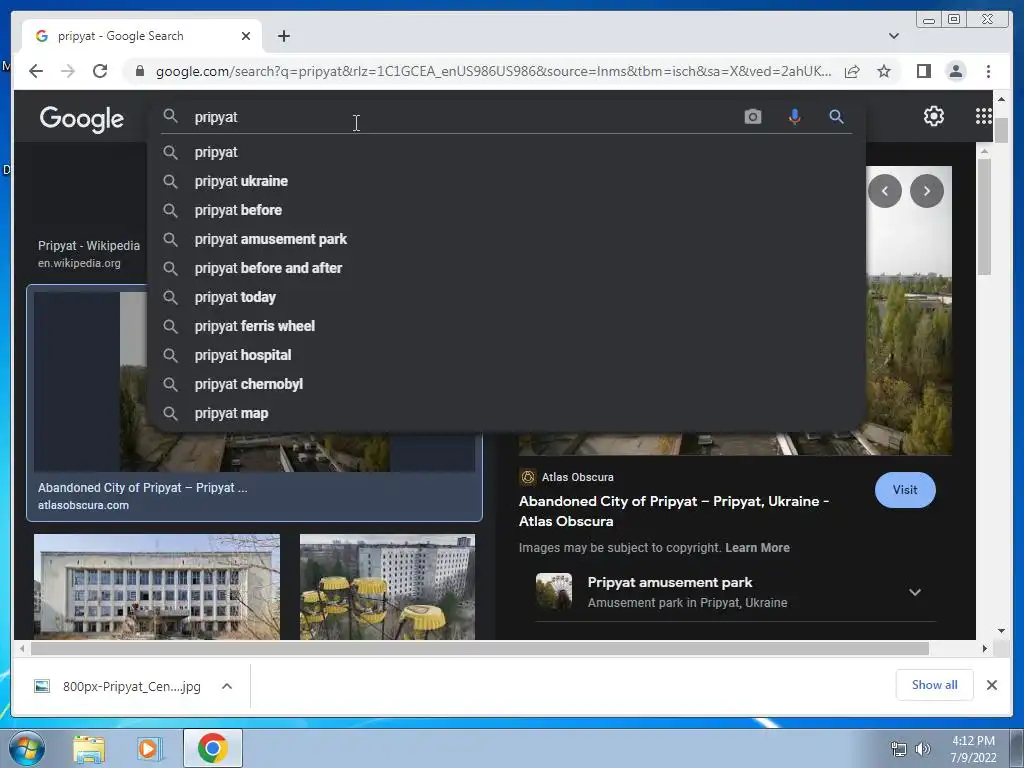Viewport: 1024px width, 768px height.
Task: Click the page vertical scrollbar thumb
Action: [x=1001, y=129]
